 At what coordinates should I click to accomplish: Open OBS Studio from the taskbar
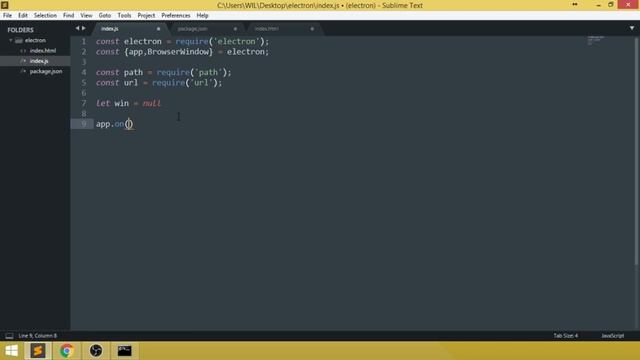tap(96, 351)
